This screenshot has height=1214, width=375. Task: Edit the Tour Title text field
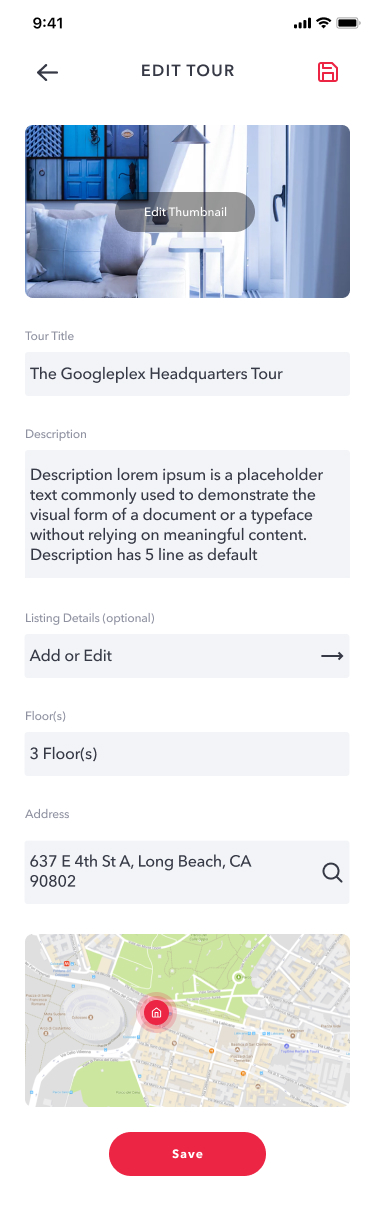point(187,374)
